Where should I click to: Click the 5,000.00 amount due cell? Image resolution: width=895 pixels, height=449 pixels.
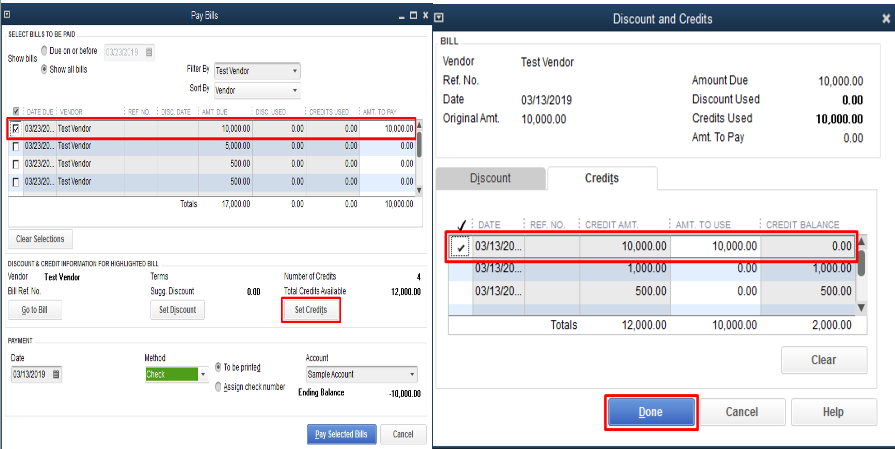coord(225,146)
